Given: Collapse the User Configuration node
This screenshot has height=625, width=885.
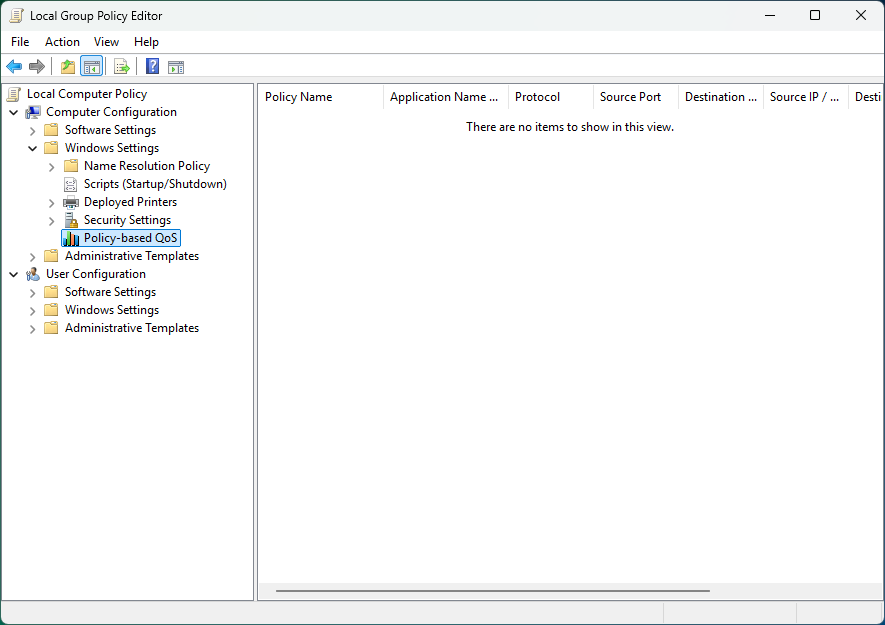Looking at the screenshot, I should [14, 274].
